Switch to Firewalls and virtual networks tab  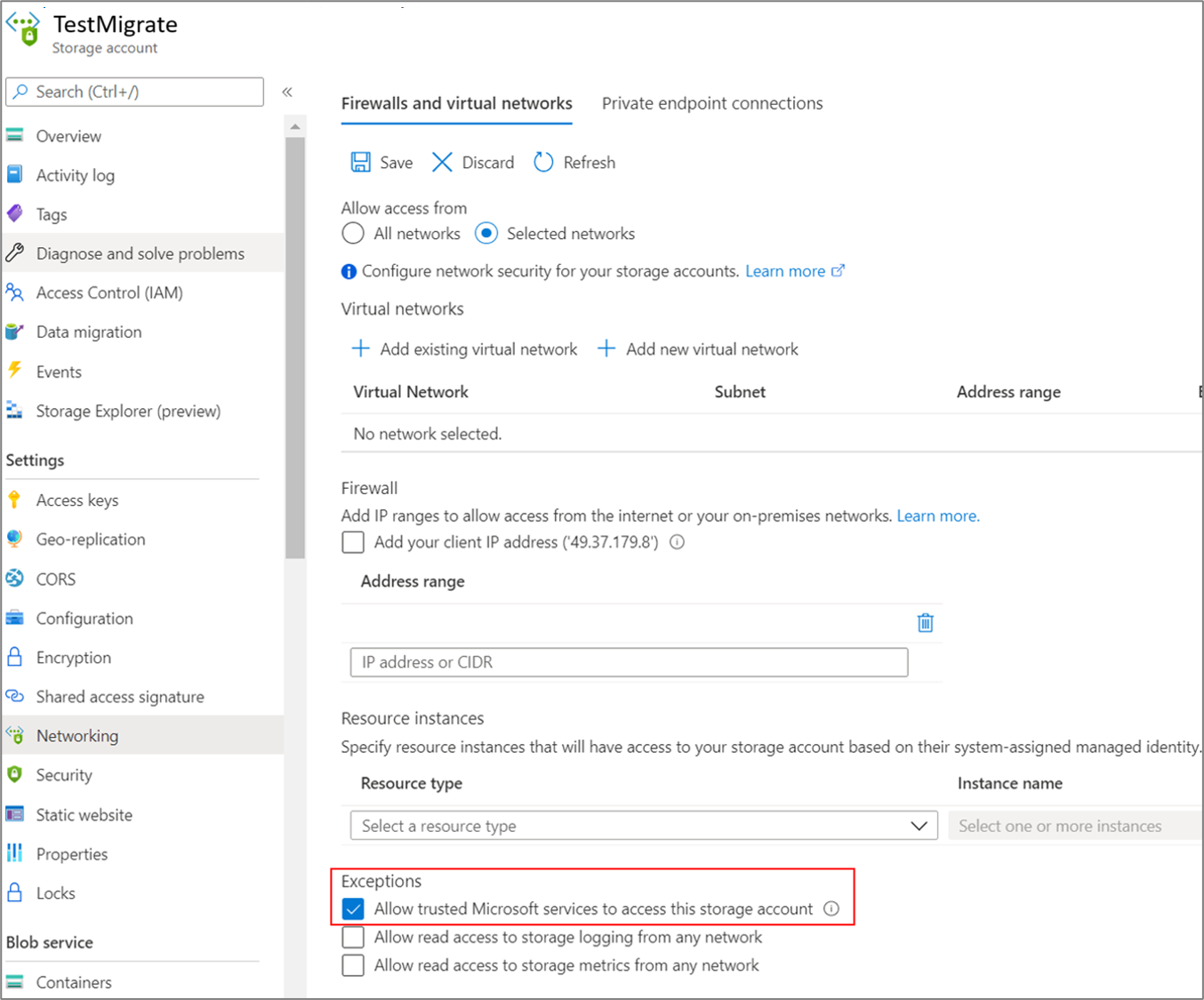click(457, 103)
